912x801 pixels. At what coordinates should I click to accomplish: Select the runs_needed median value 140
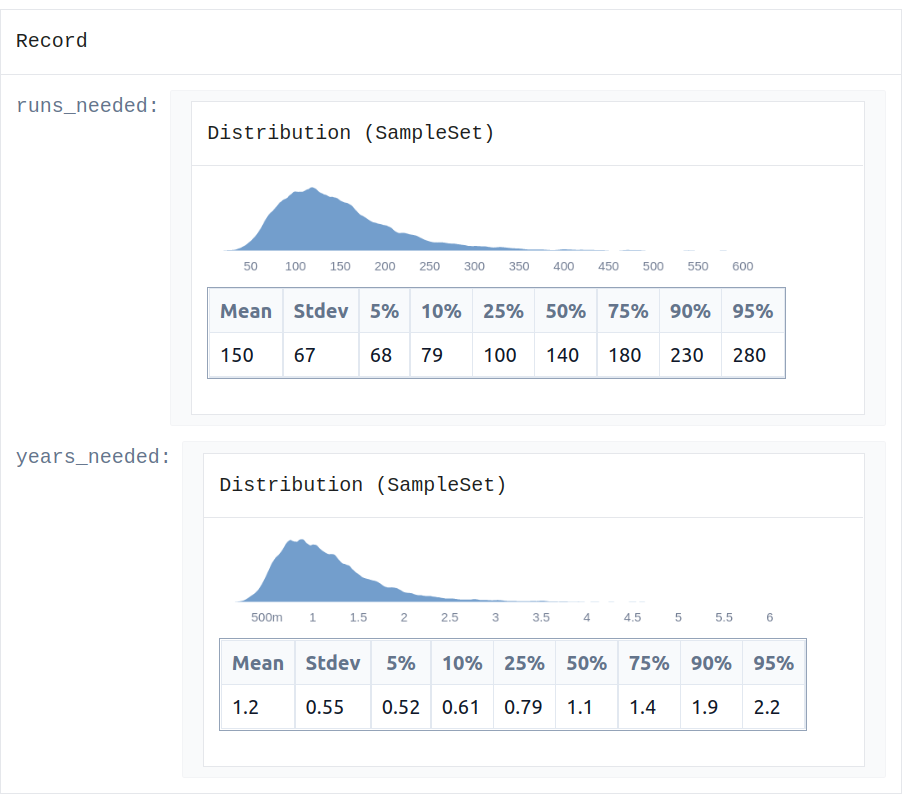(x=562, y=355)
